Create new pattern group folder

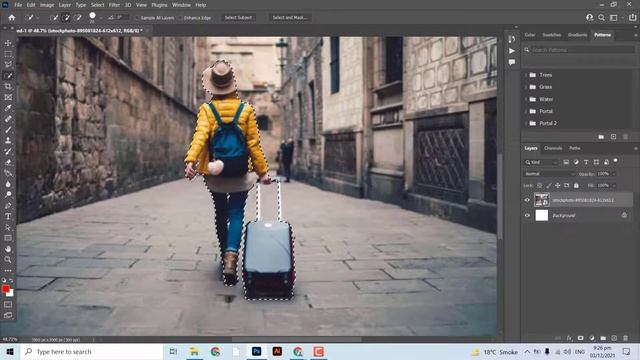pyautogui.click(x=601, y=137)
